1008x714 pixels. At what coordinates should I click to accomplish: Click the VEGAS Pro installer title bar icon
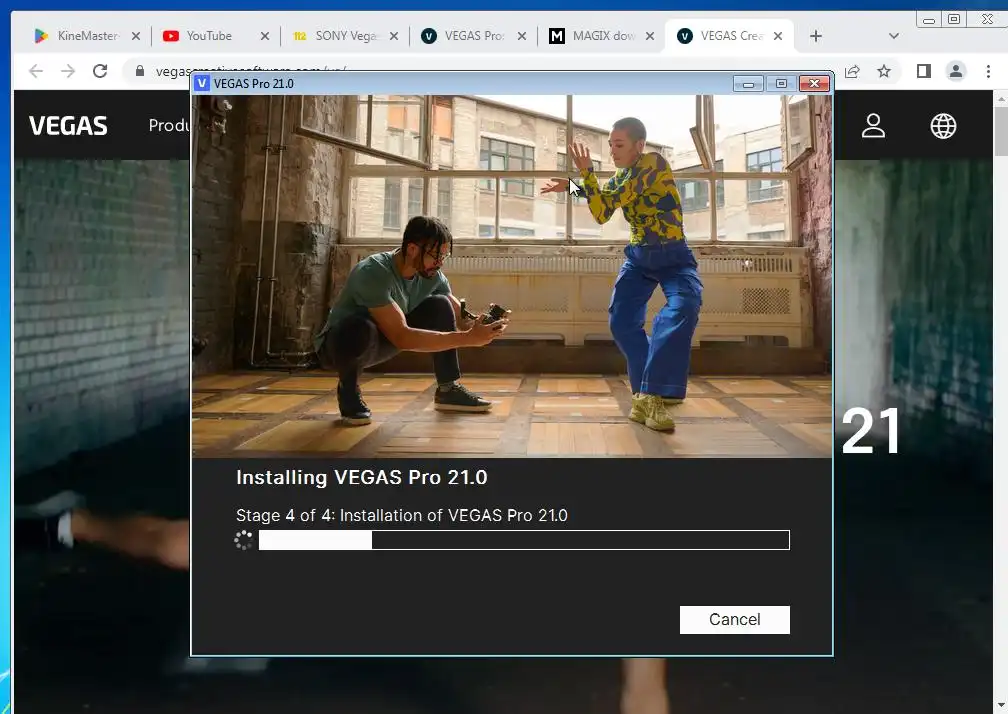click(x=202, y=84)
